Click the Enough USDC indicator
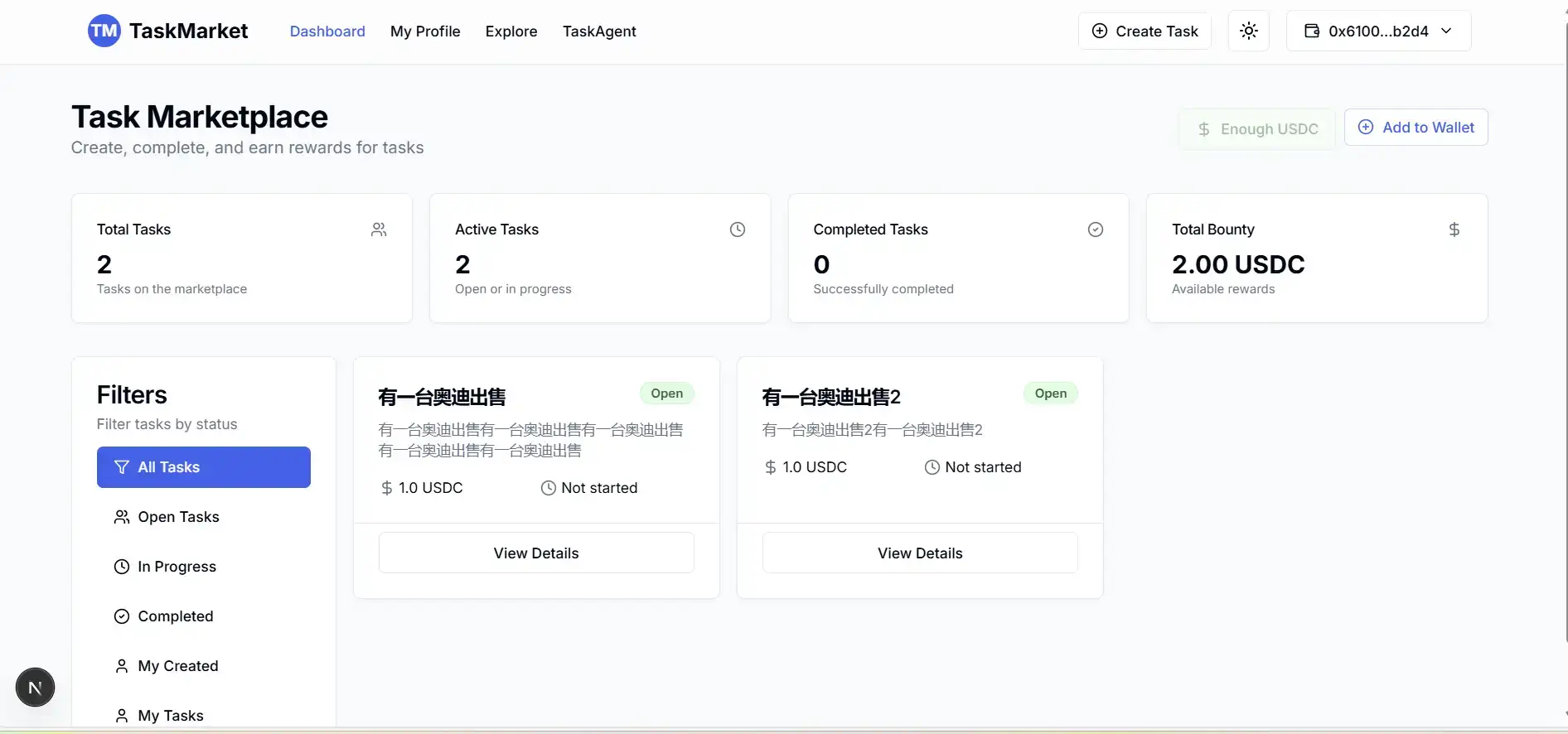Screen dimensions: 1568x734 [1256, 129]
